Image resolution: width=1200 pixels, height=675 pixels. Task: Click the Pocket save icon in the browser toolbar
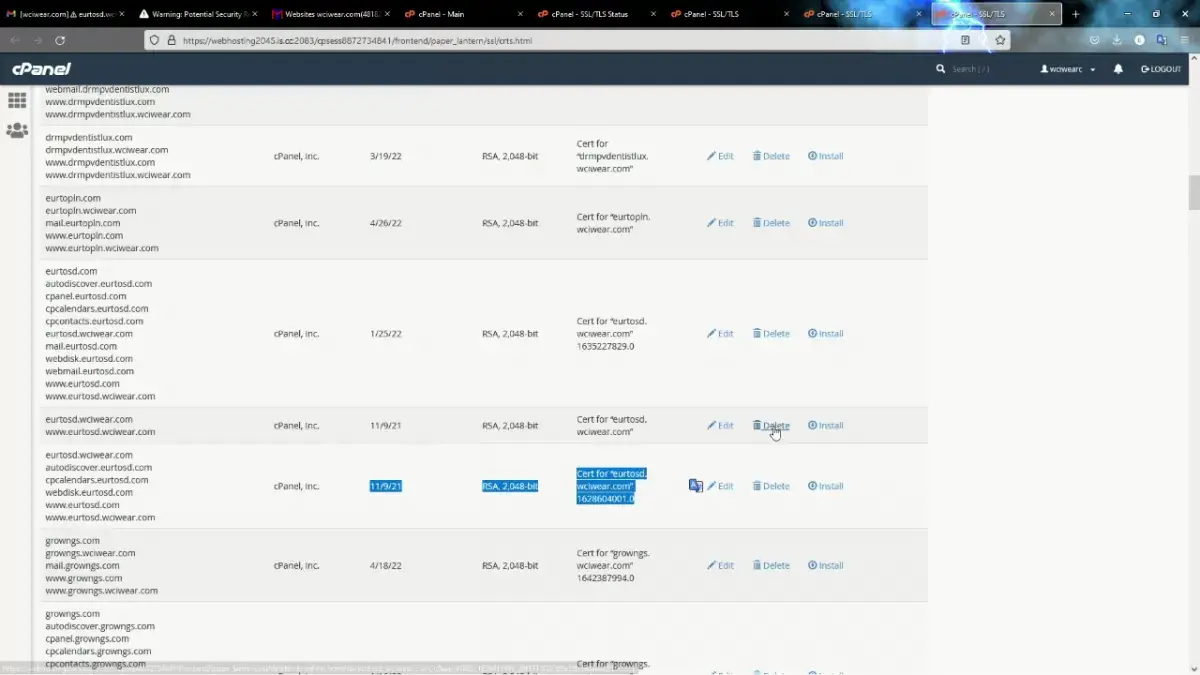[x=1095, y=40]
